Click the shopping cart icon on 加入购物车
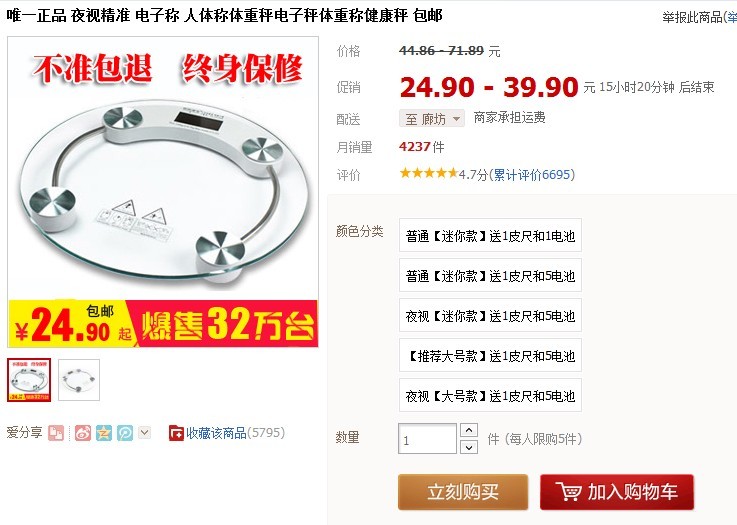 pyautogui.click(x=569, y=491)
